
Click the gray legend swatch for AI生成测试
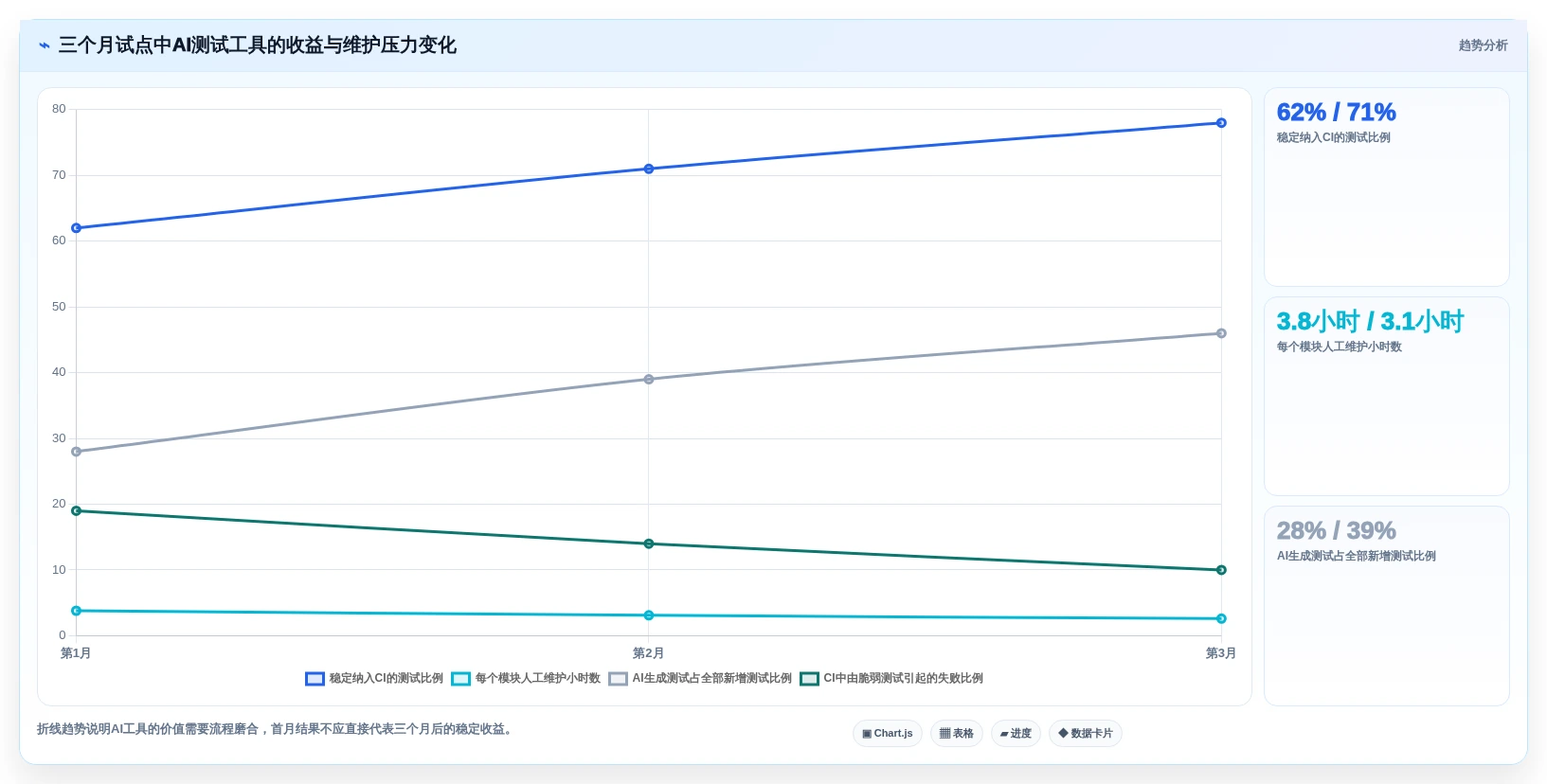(x=619, y=679)
